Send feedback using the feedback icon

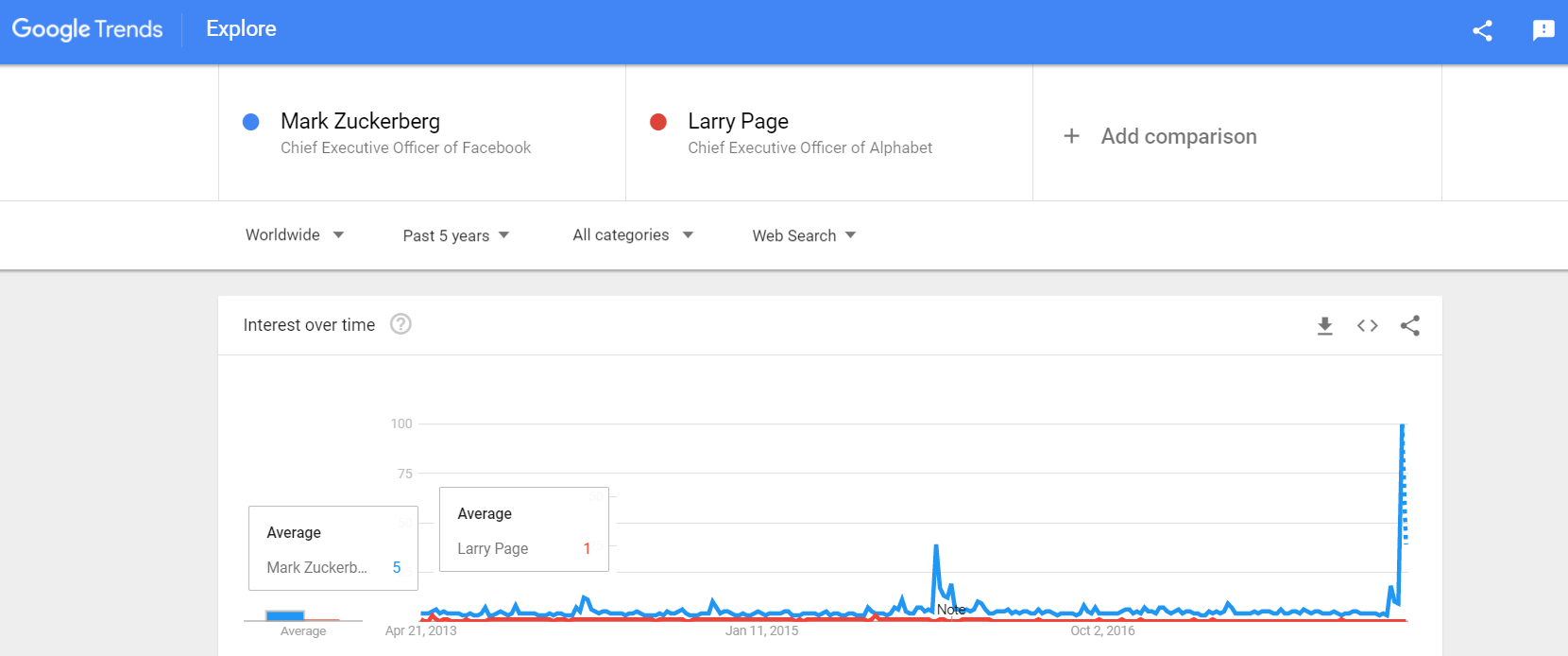click(x=1543, y=30)
